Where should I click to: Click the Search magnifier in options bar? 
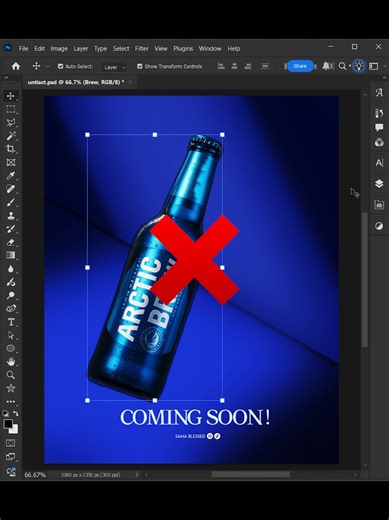coord(342,66)
